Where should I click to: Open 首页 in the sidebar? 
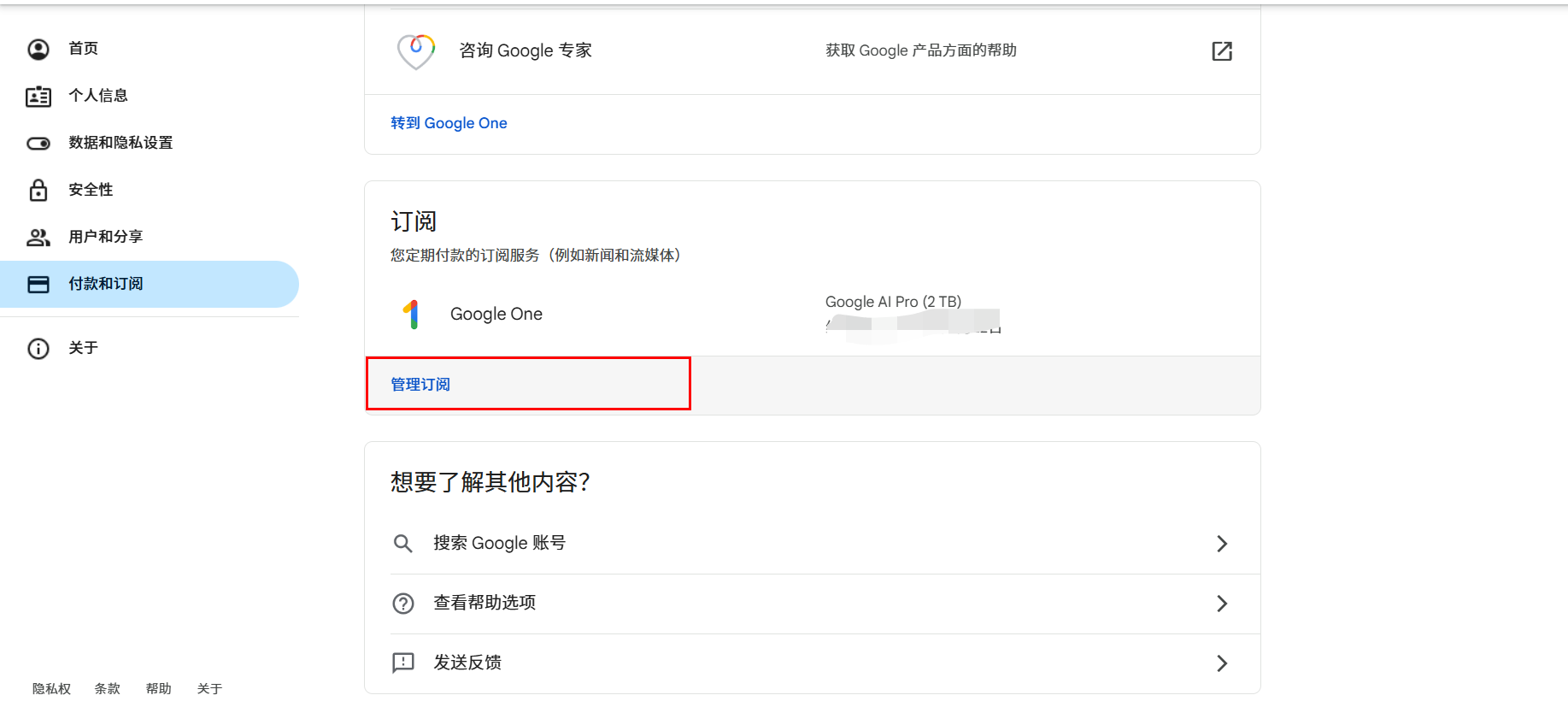coord(150,49)
